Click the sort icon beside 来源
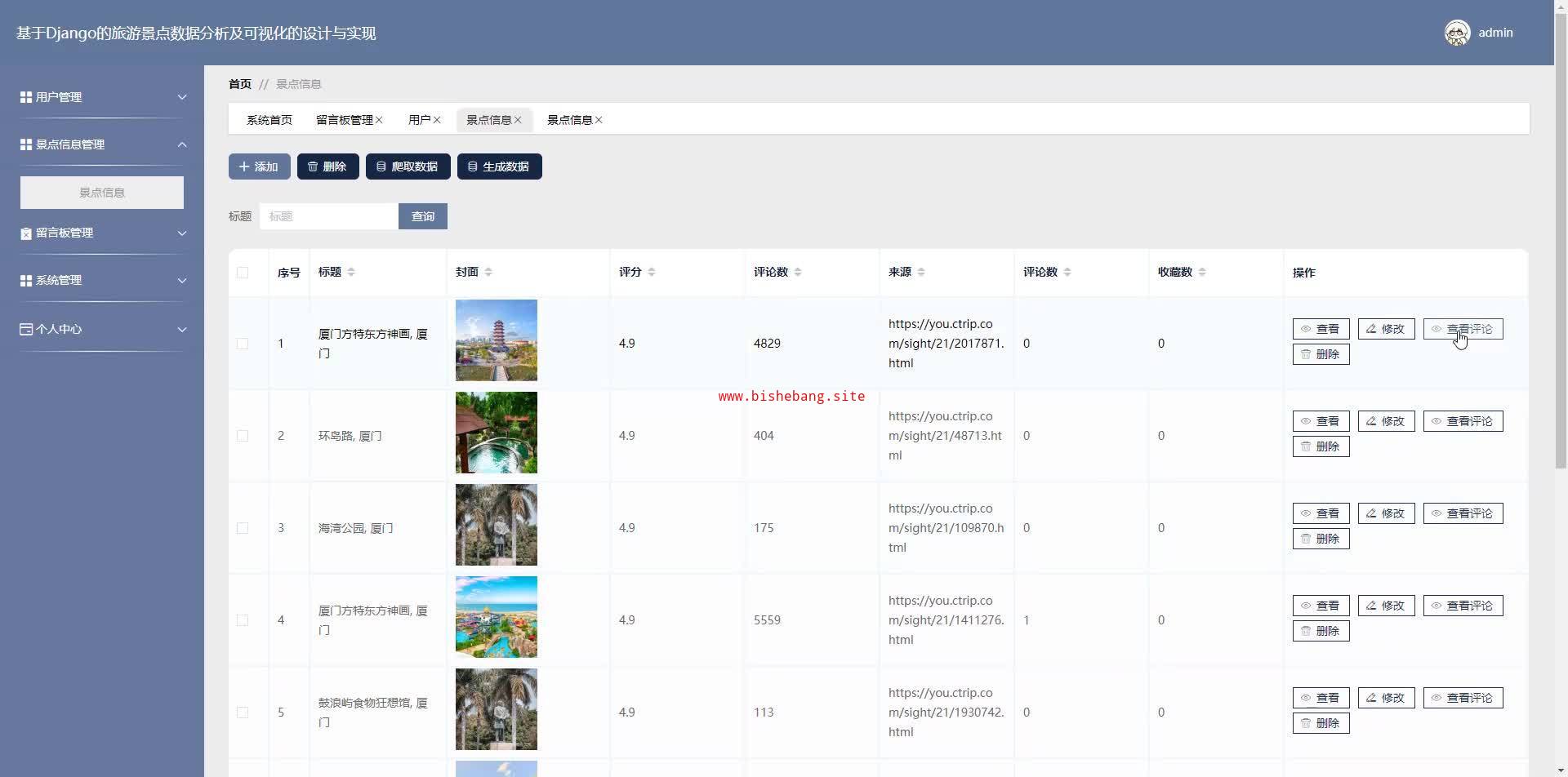Image resolution: width=1568 pixels, height=777 pixels. 920,272
